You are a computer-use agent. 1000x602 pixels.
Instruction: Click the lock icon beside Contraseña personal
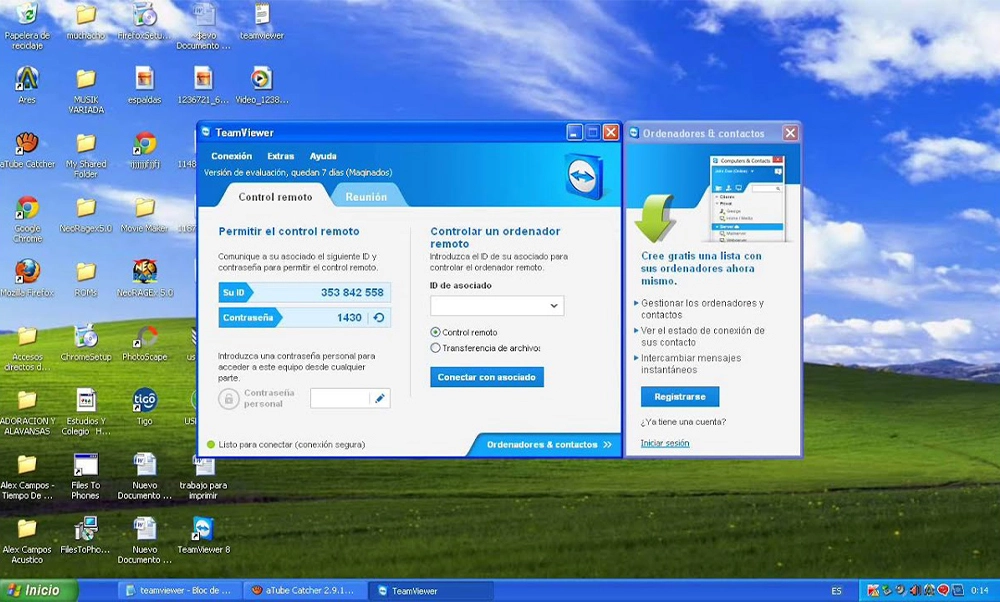[229, 396]
